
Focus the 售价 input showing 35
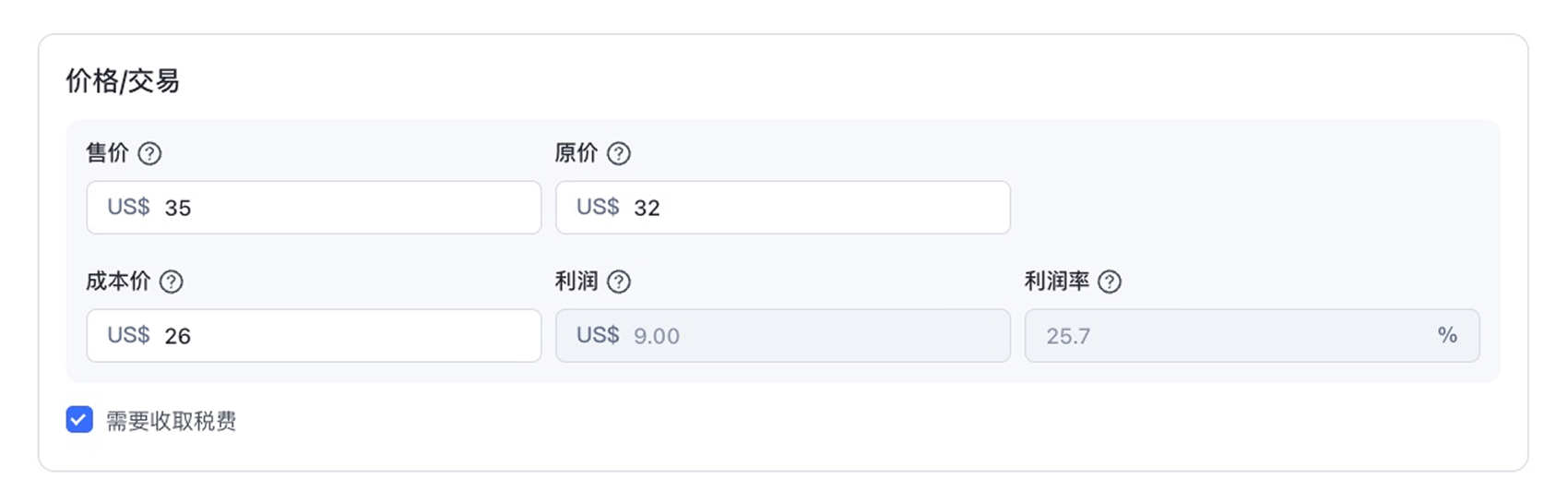click(341, 208)
